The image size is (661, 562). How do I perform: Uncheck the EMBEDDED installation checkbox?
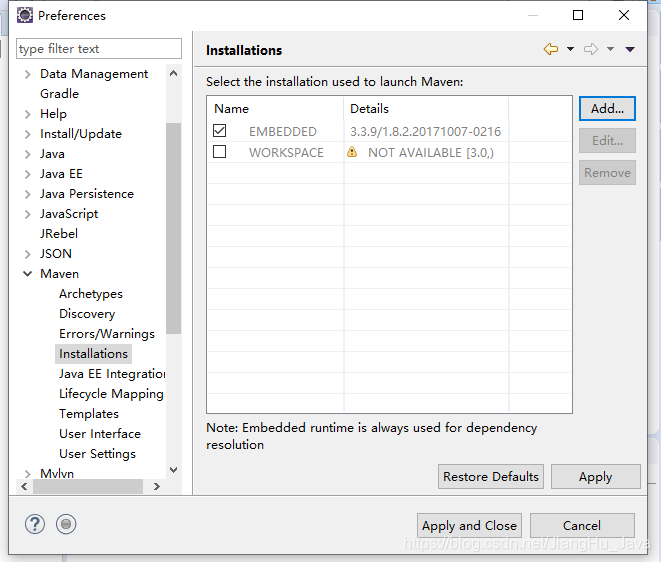(x=220, y=131)
